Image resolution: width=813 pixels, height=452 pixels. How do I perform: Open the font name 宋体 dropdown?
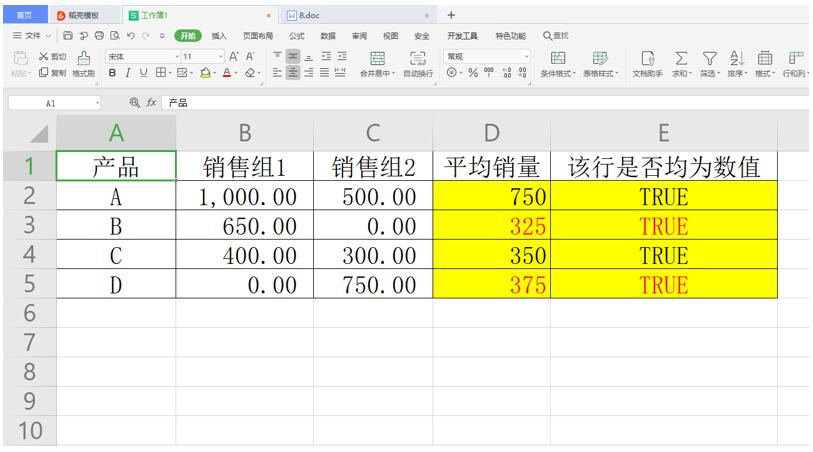pos(177,56)
